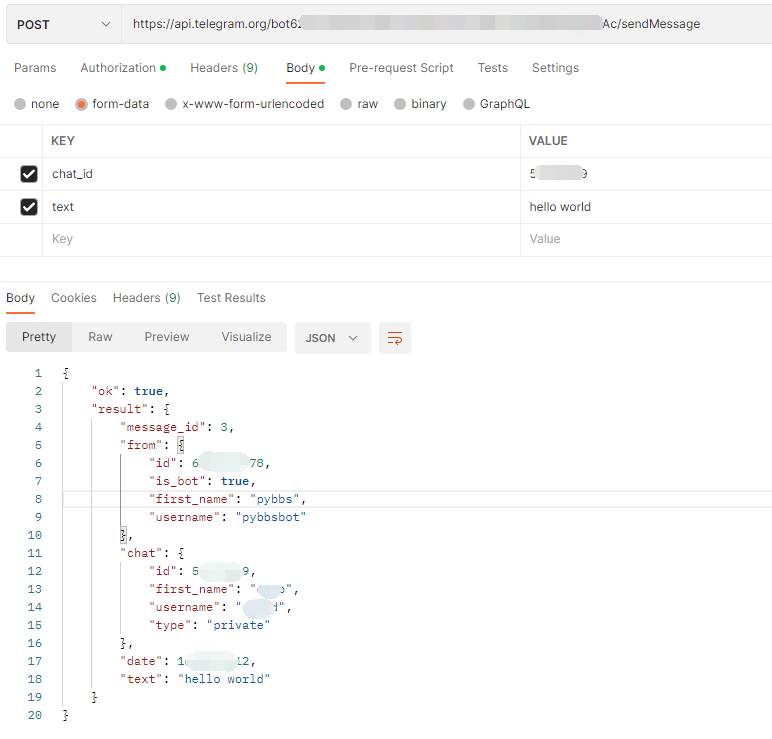Click the request URL field
This screenshot has height=739, width=772.
tap(447, 24)
